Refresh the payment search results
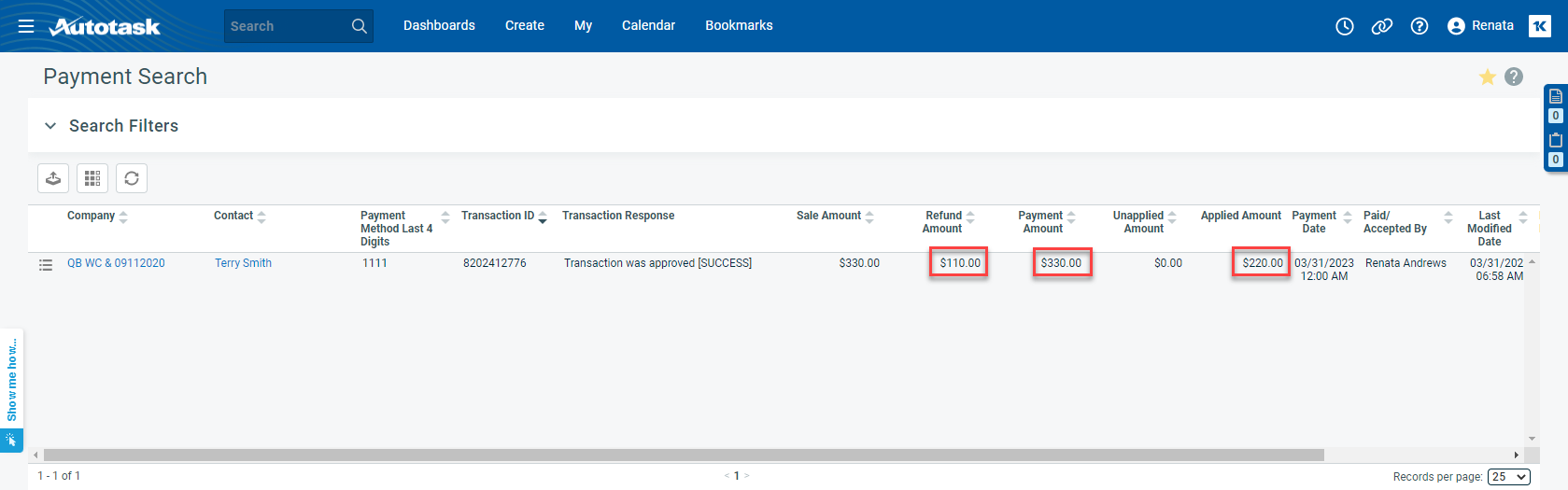This screenshot has height=490, width=1568. coord(132,178)
